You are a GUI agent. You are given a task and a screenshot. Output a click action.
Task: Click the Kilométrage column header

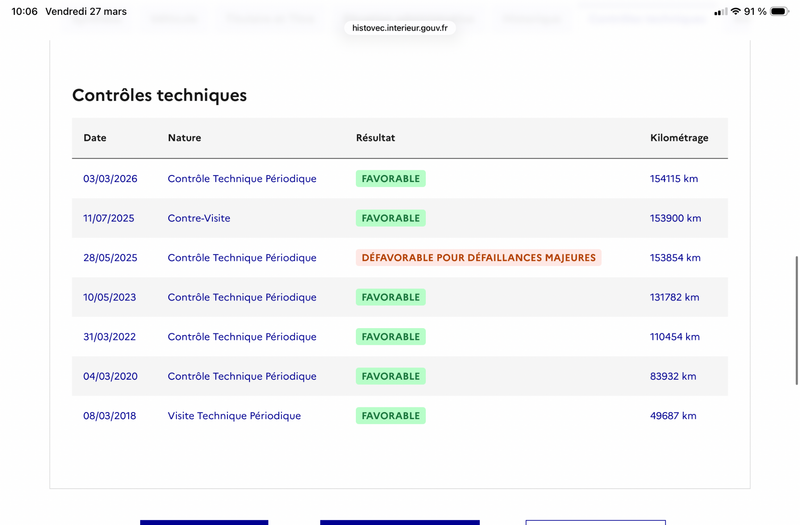[x=679, y=138]
